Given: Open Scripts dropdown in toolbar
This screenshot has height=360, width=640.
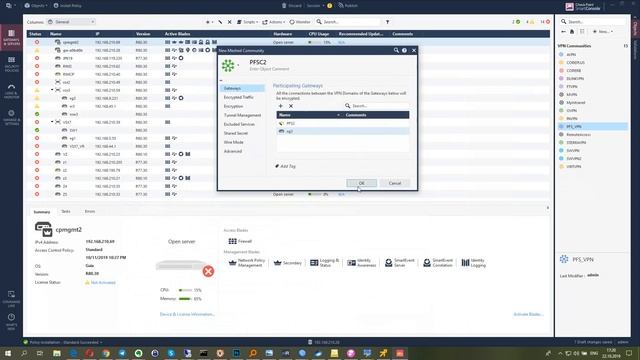Looking at the screenshot, I should [247, 22].
